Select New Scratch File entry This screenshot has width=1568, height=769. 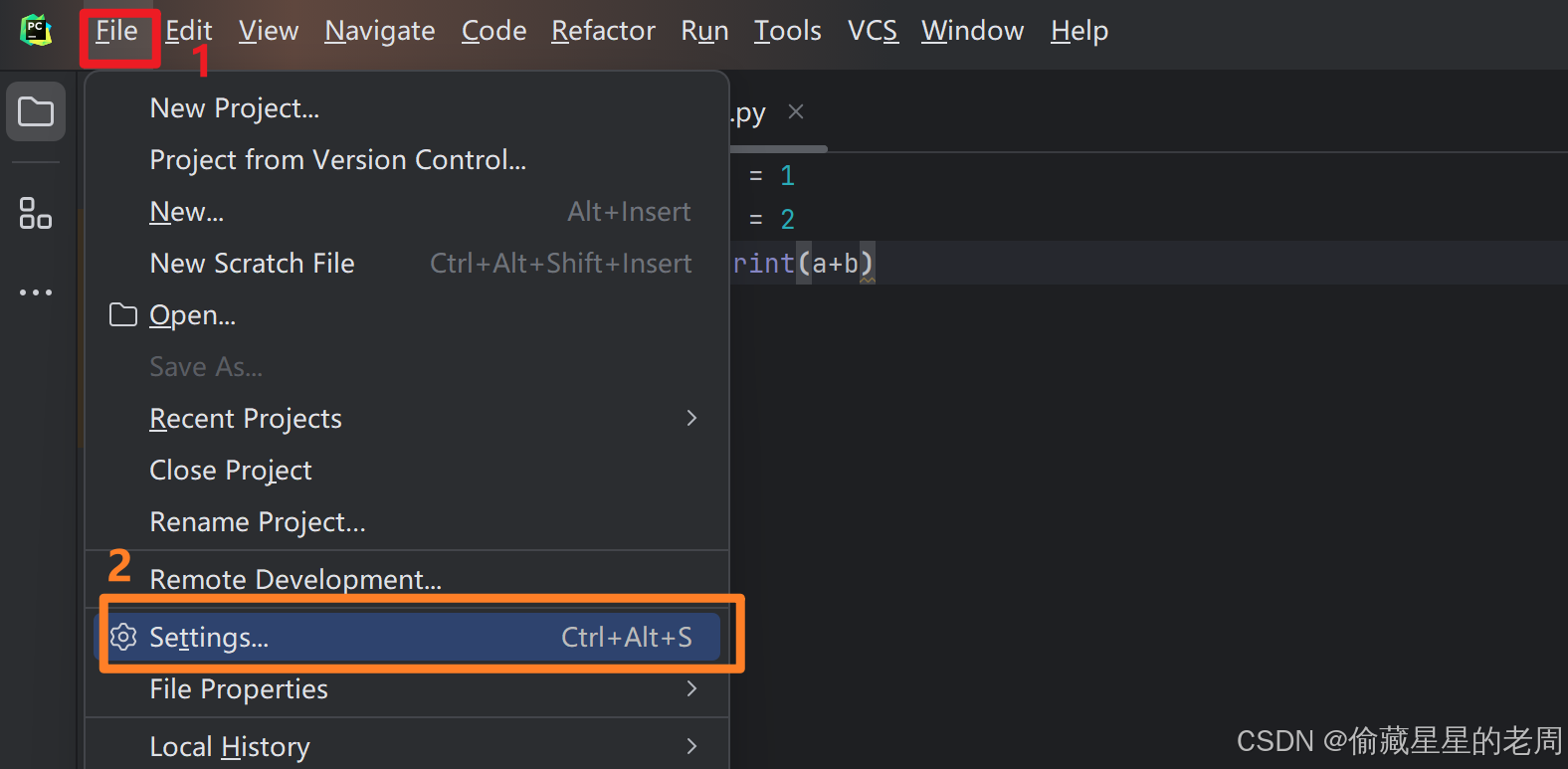(407, 264)
